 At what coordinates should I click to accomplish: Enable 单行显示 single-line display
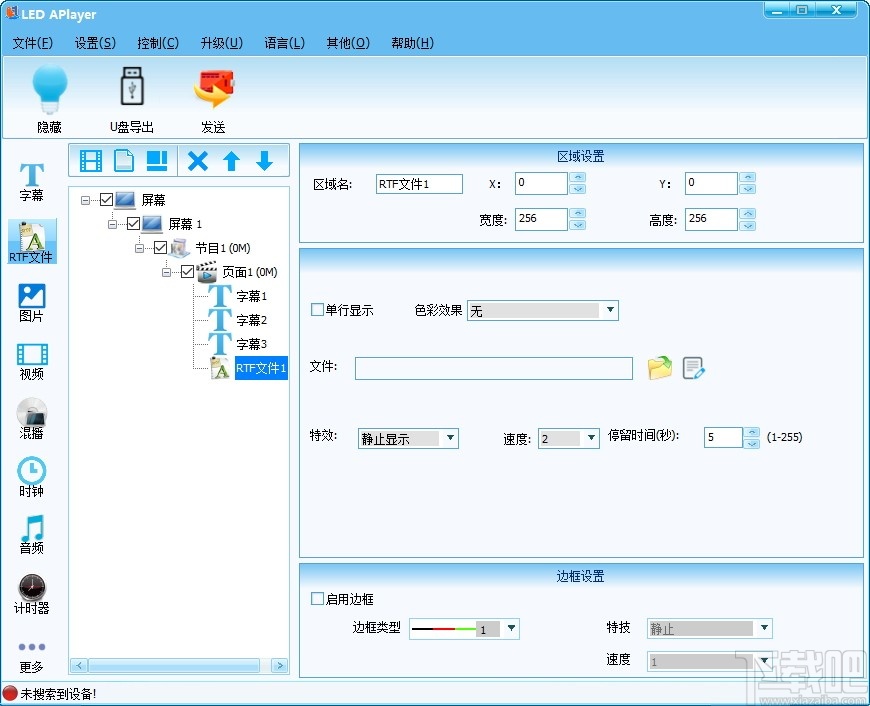click(317, 310)
